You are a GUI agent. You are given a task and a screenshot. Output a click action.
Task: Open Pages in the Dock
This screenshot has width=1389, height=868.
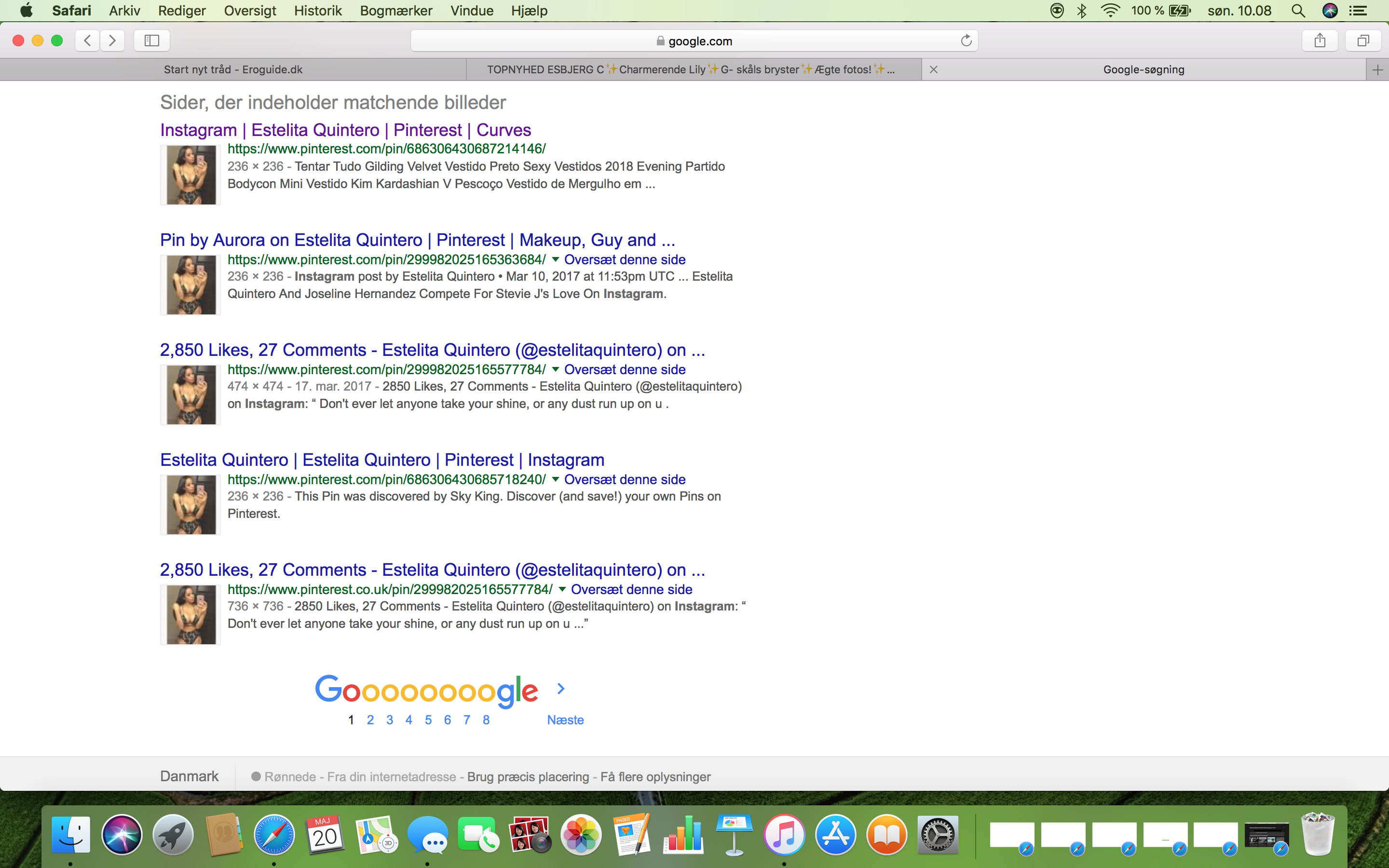tap(631, 834)
